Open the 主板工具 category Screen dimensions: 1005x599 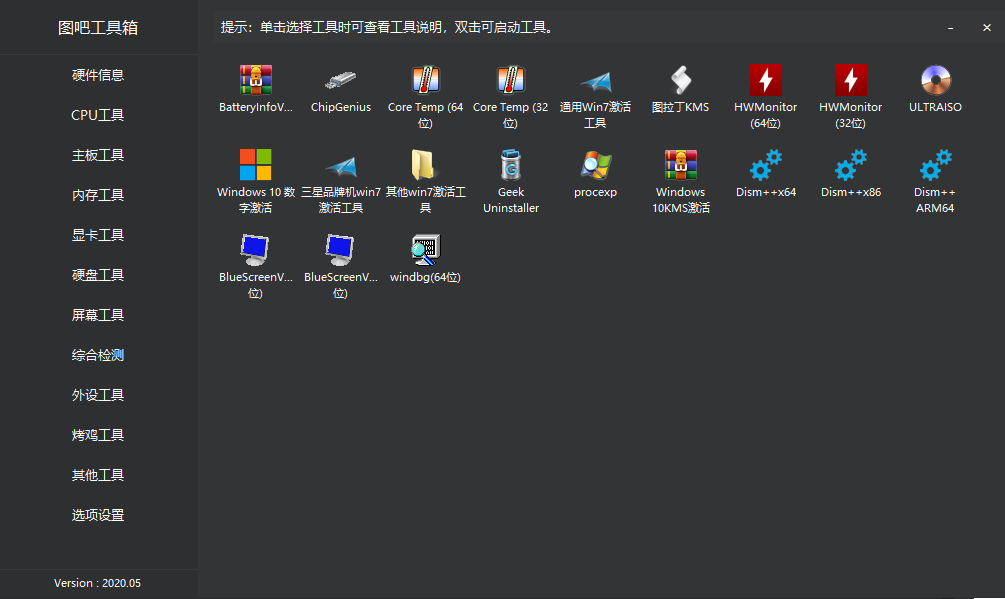(x=98, y=155)
